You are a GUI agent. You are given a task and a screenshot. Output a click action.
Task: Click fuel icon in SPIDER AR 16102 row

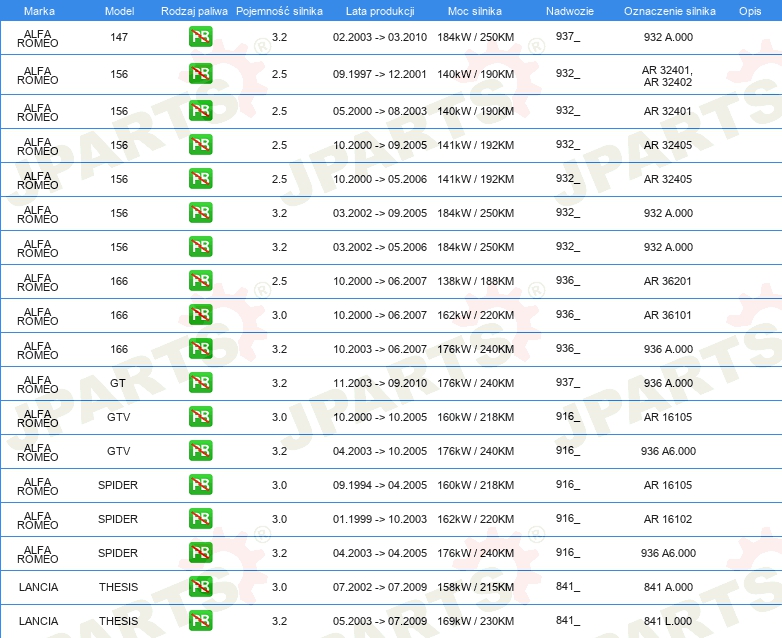pyautogui.click(x=200, y=518)
